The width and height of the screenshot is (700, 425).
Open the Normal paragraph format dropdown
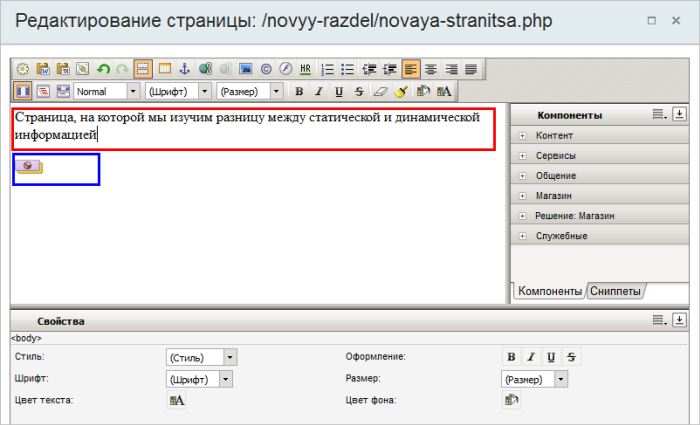tap(107, 91)
